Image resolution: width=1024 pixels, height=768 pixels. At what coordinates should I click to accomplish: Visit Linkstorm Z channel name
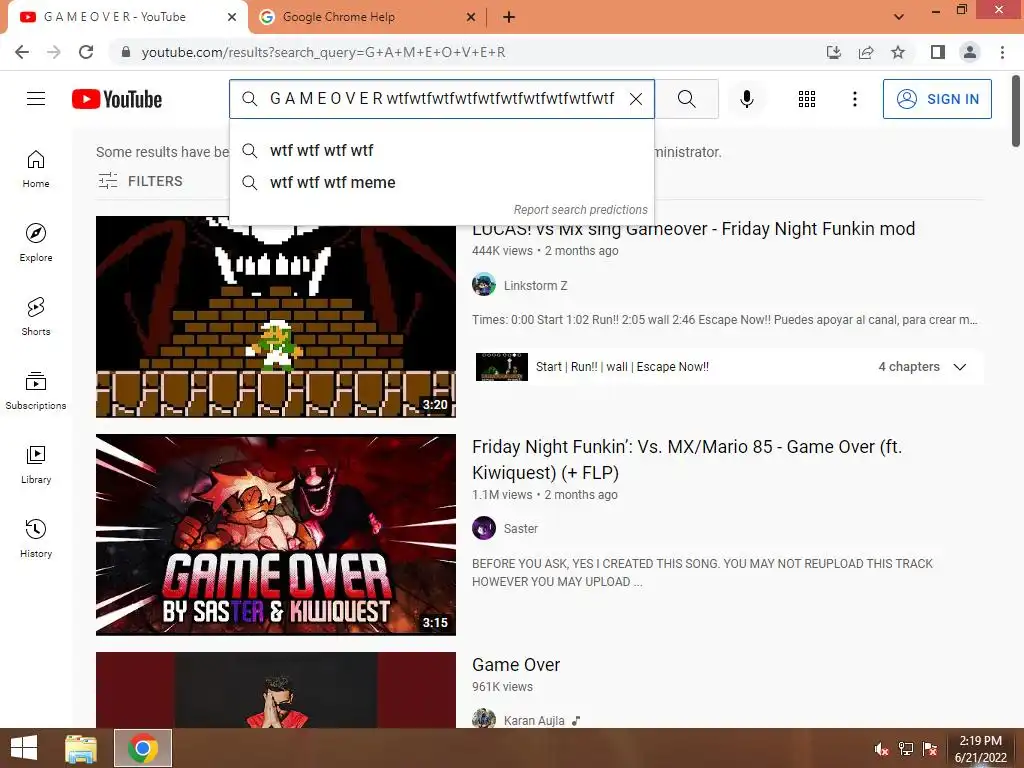536,285
